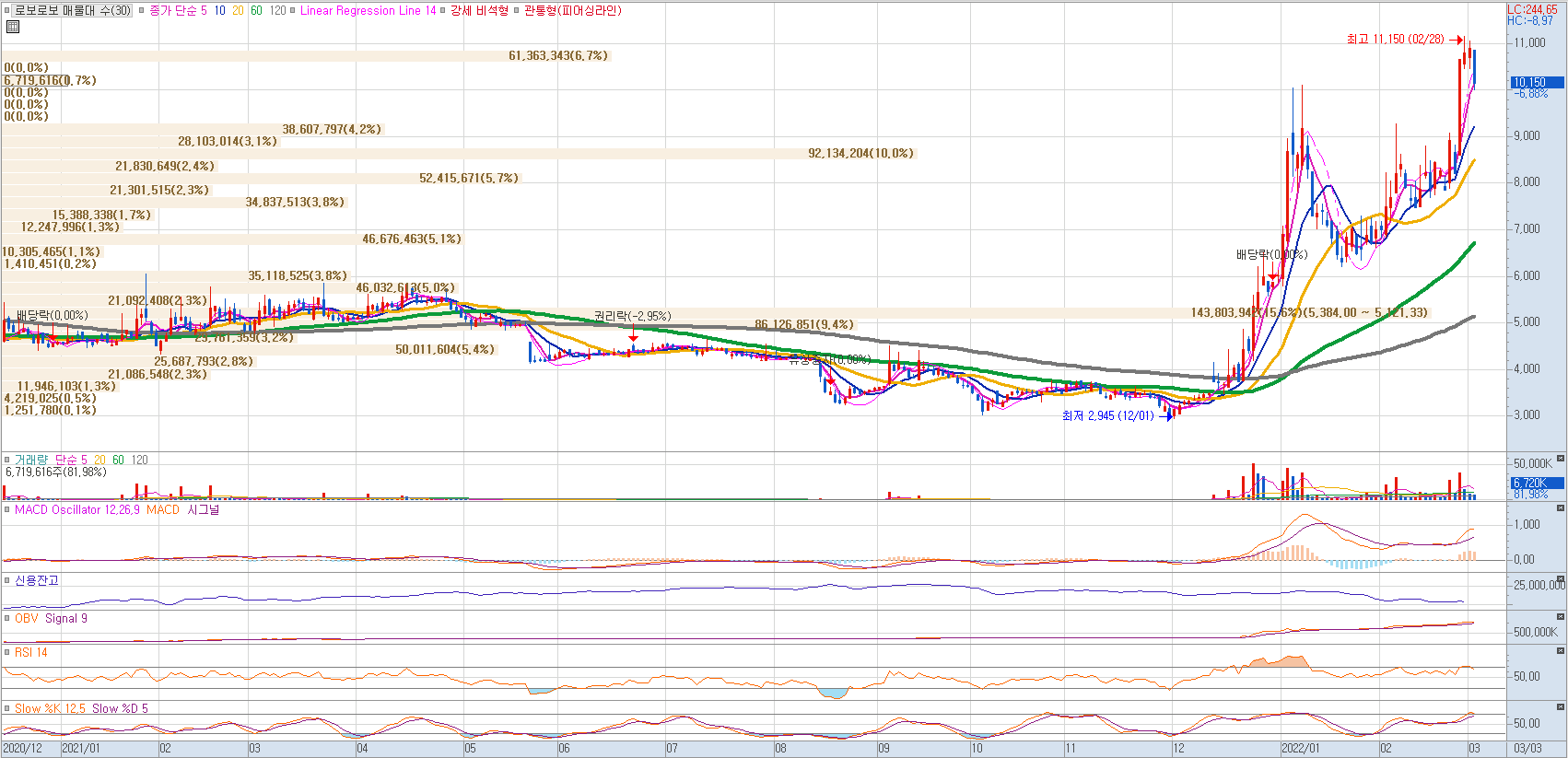The image size is (1568, 758).
Task: Select the MACD Oscillator 12,26,9 label
Action: [x=77, y=509]
